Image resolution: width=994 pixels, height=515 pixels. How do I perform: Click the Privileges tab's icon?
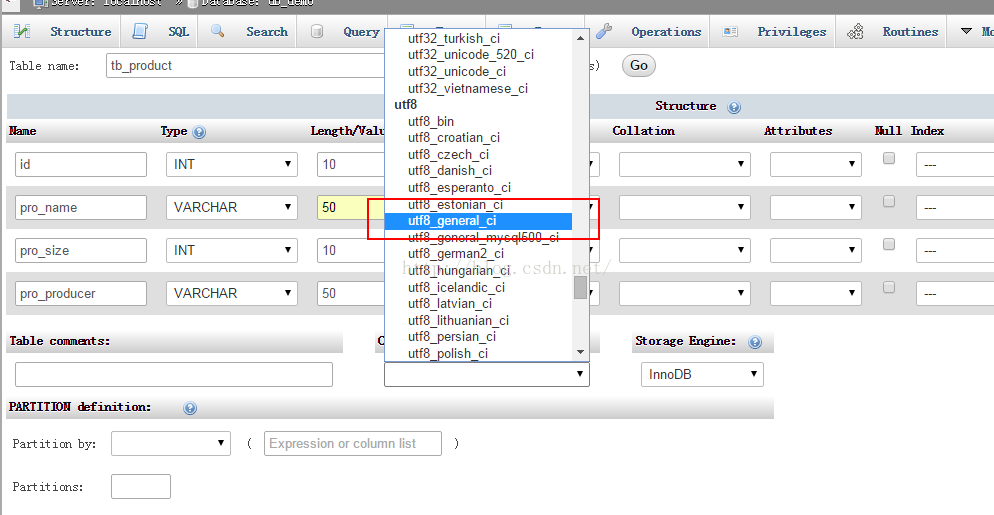pyautogui.click(x=731, y=32)
